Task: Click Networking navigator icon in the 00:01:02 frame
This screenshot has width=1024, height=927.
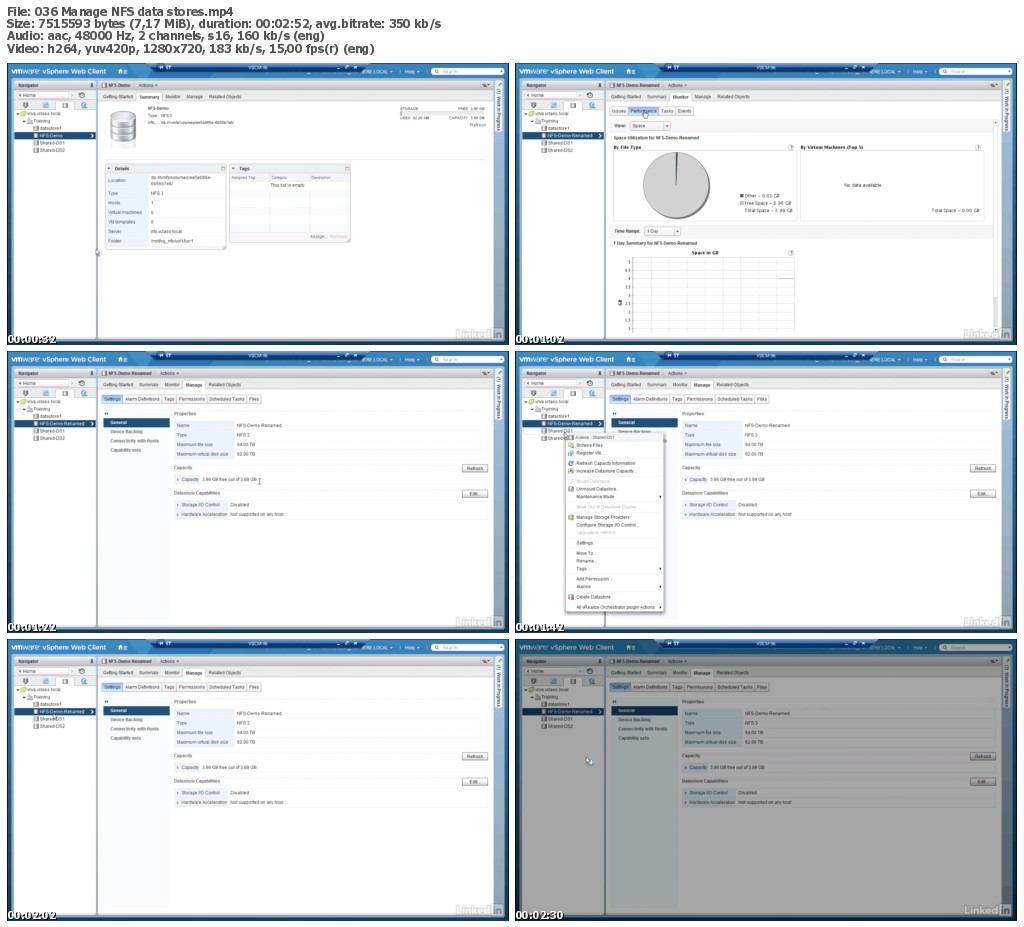Action: (592, 105)
